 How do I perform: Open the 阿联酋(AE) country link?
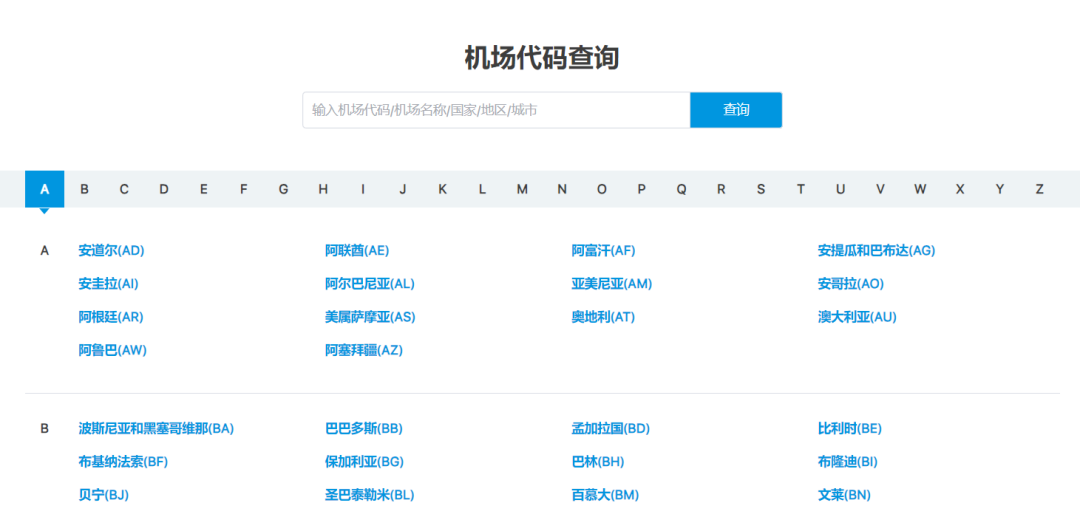357,251
